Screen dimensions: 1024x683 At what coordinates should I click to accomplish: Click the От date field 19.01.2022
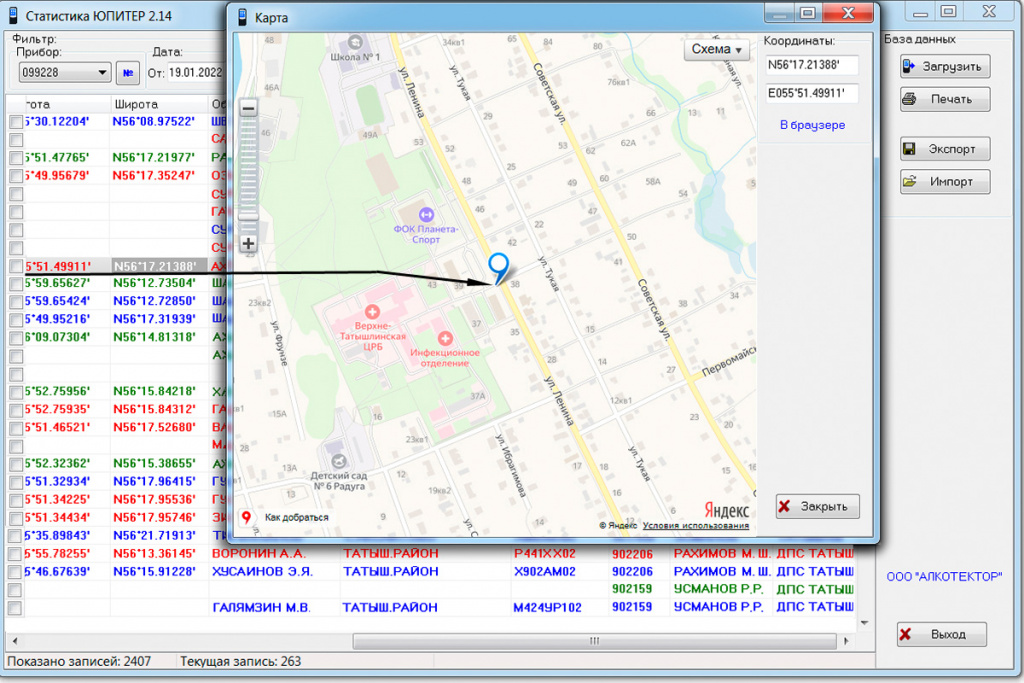click(x=195, y=72)
